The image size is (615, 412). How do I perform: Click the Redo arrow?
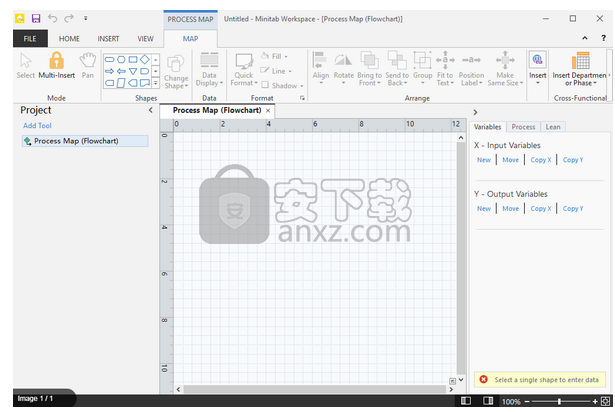click(69, 18)
